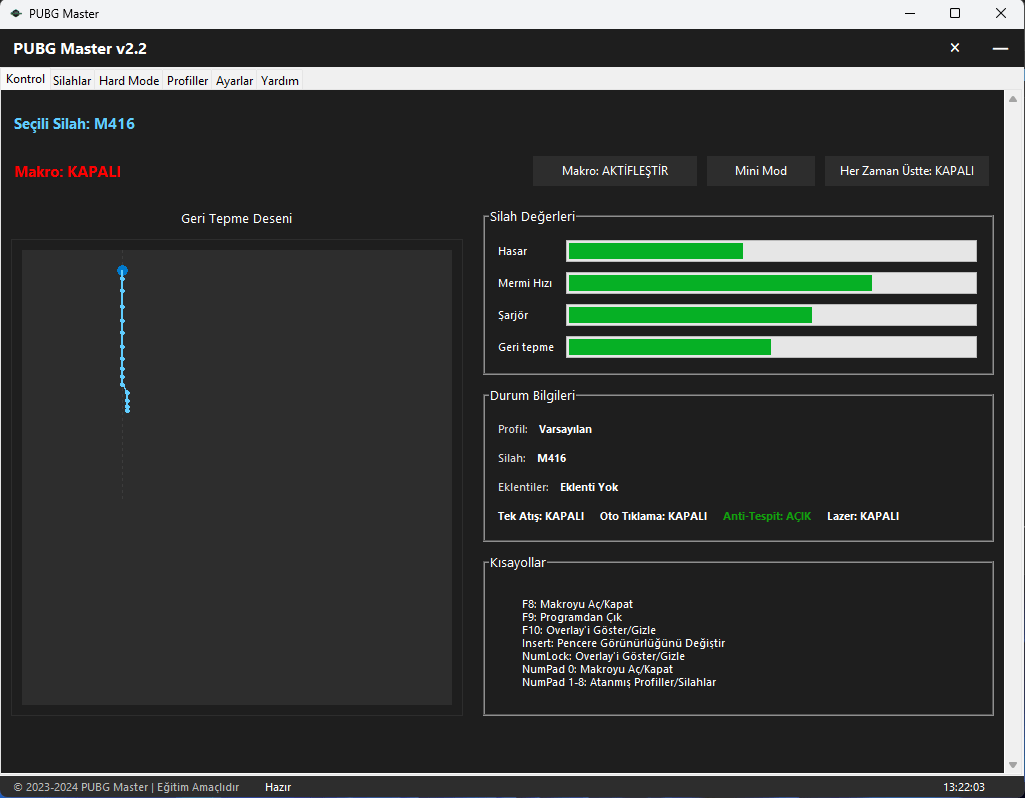Screen dimensions: 1025x798
Task: Click Tek Atış: KAPALI status
Action: pos(541,516)
